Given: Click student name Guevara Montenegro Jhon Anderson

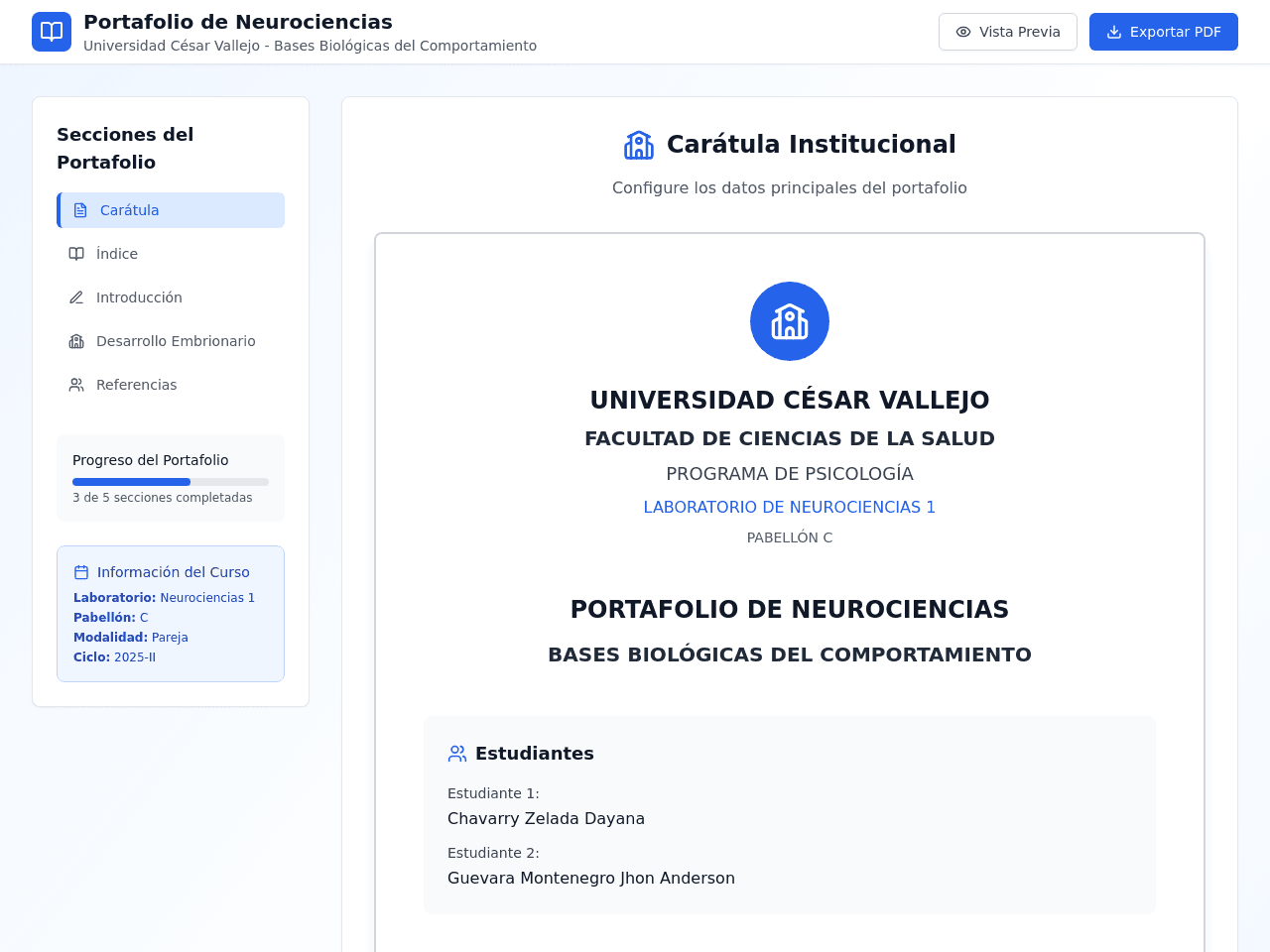Looking at the screenshot, I should click(591, 879).
